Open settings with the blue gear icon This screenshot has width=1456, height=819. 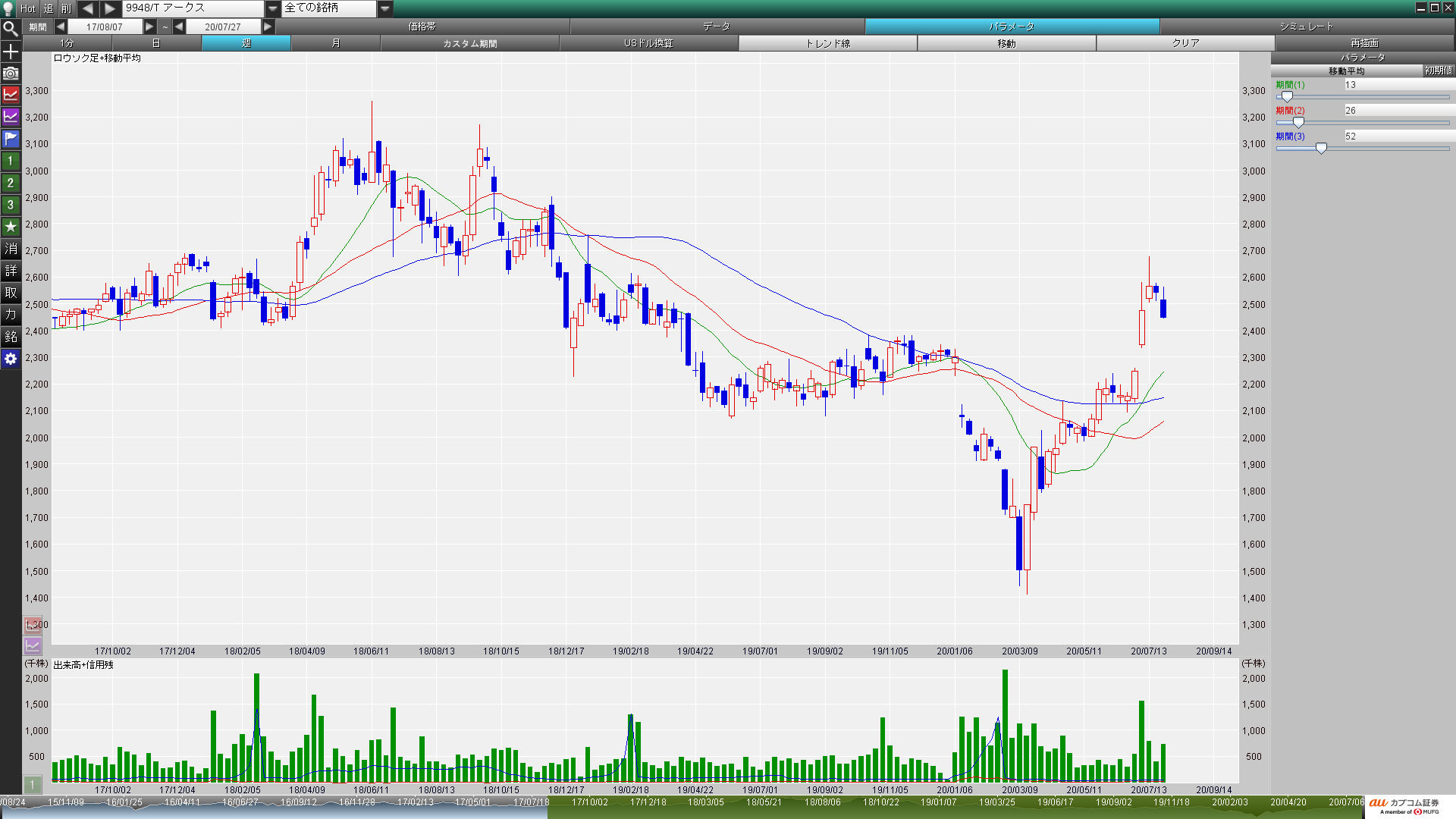[x=11, y=359]
